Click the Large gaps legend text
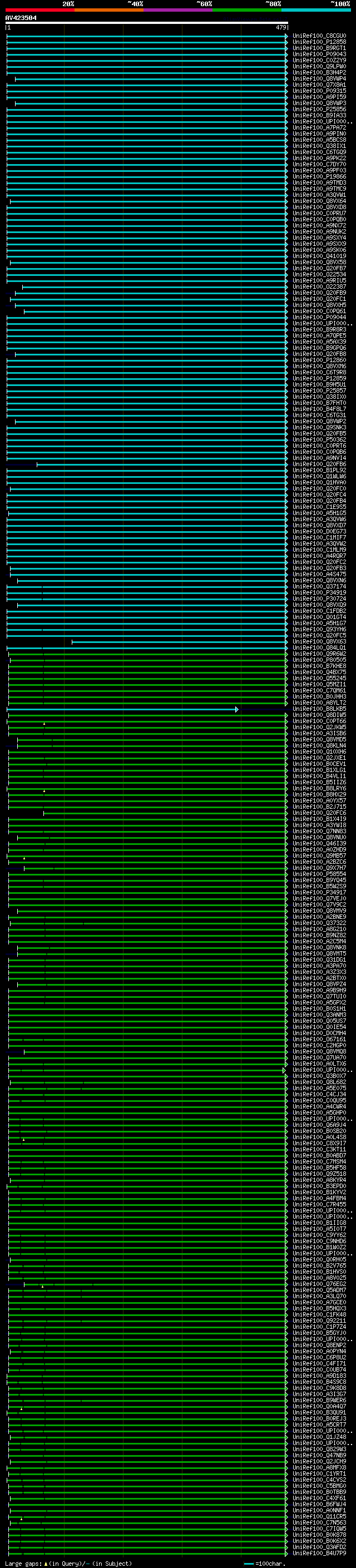 [68, 1564]
